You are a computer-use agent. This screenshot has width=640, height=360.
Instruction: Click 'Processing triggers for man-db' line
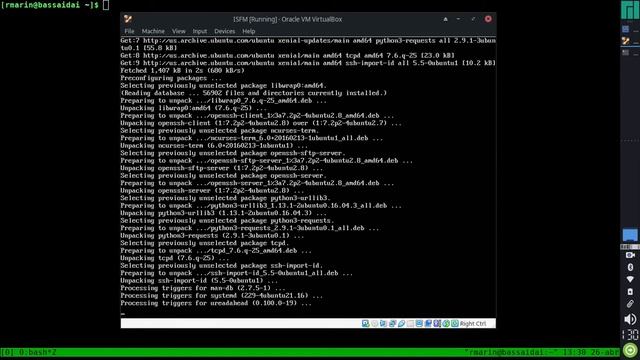pyautogui.click(x=203, y=288)
